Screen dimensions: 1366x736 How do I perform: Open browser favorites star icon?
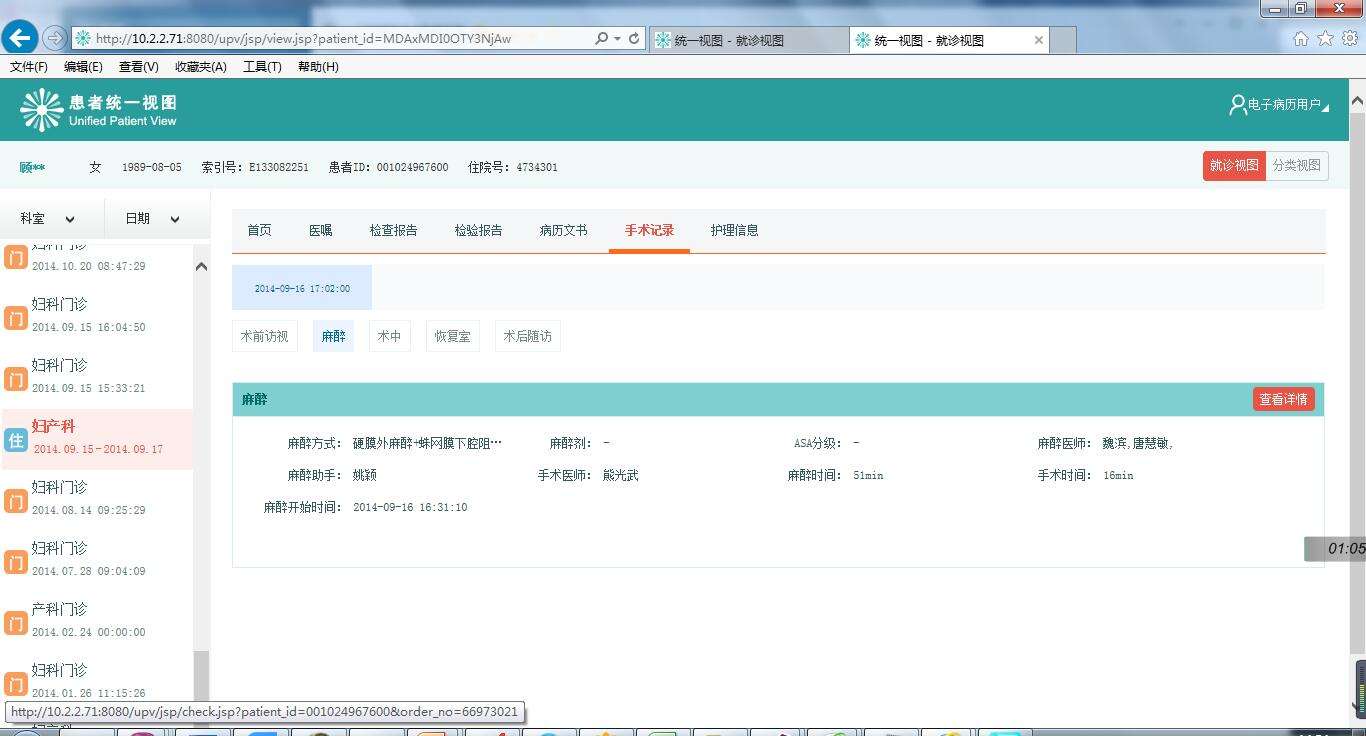point(1325,39)
